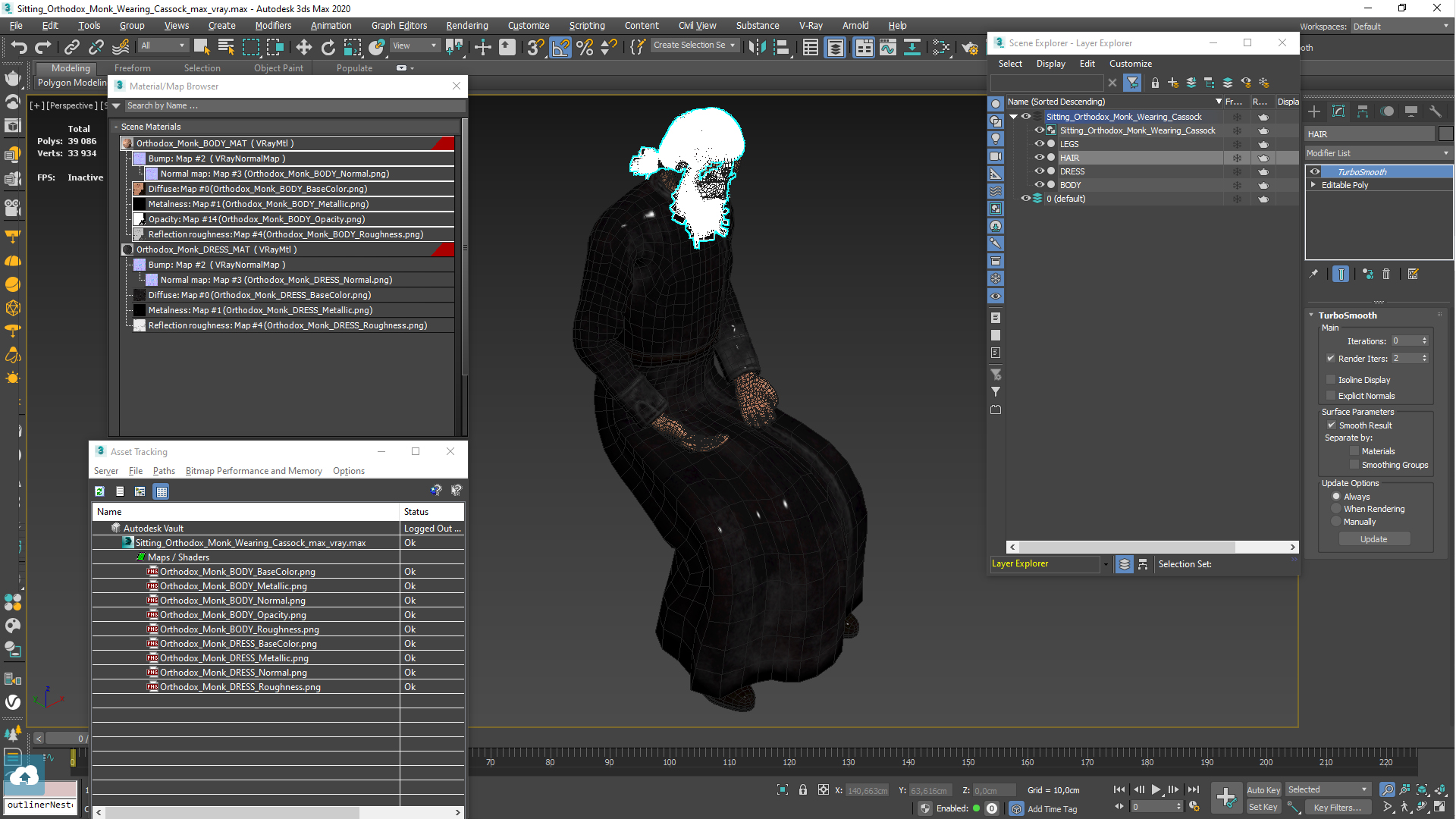Collapse the Scene Materials group

point(116,127)
